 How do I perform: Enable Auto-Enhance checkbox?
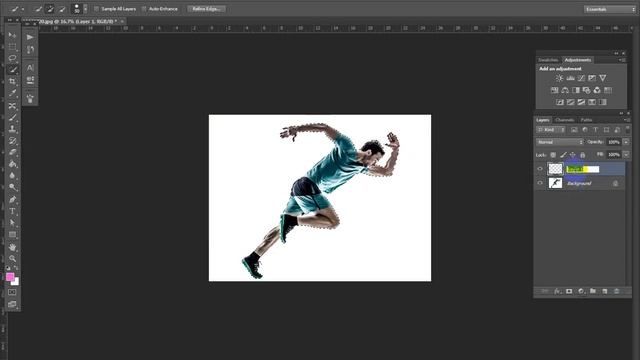pos(144,9)
